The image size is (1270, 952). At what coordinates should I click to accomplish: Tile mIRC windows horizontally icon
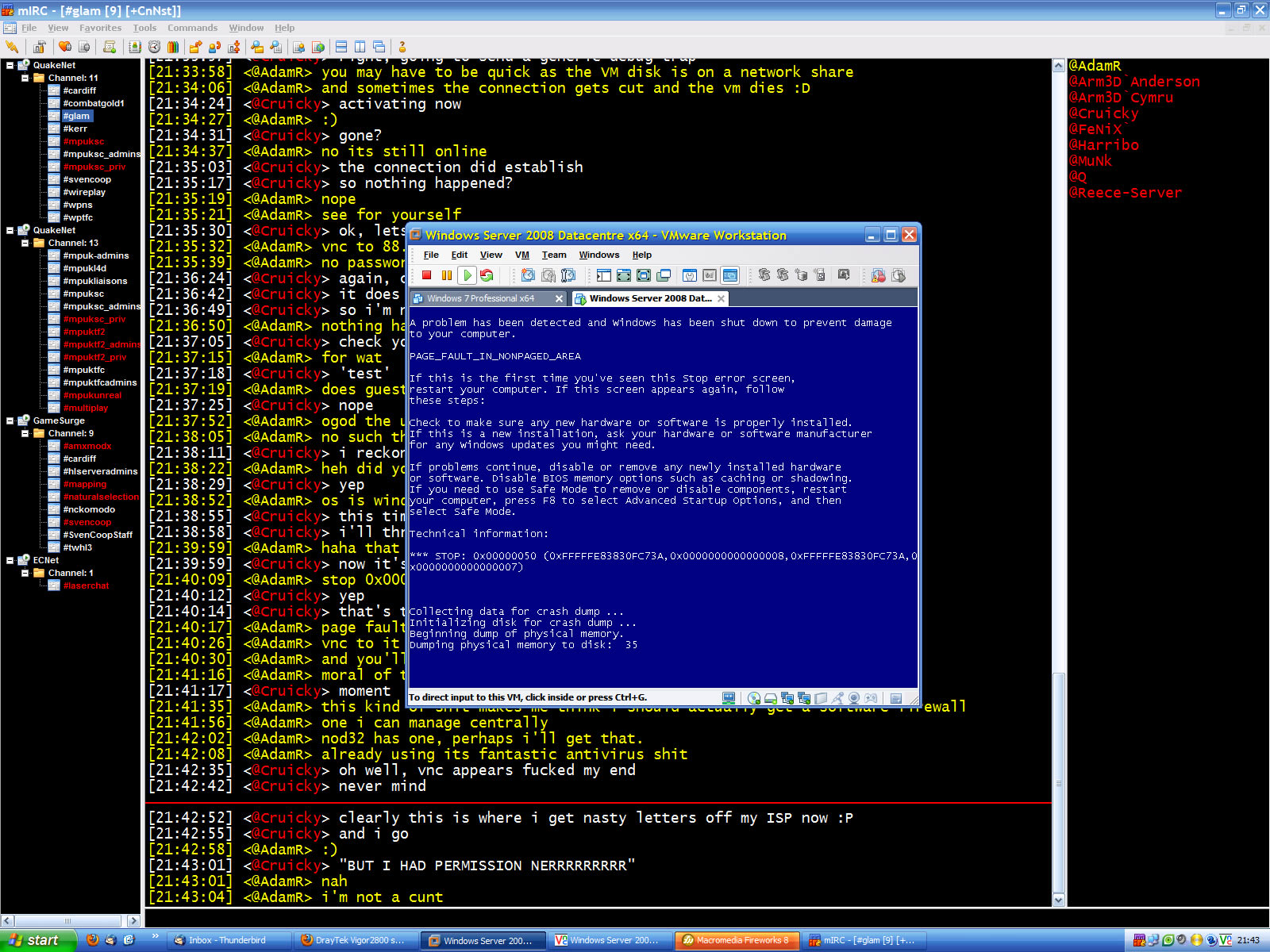pos(341,47)
